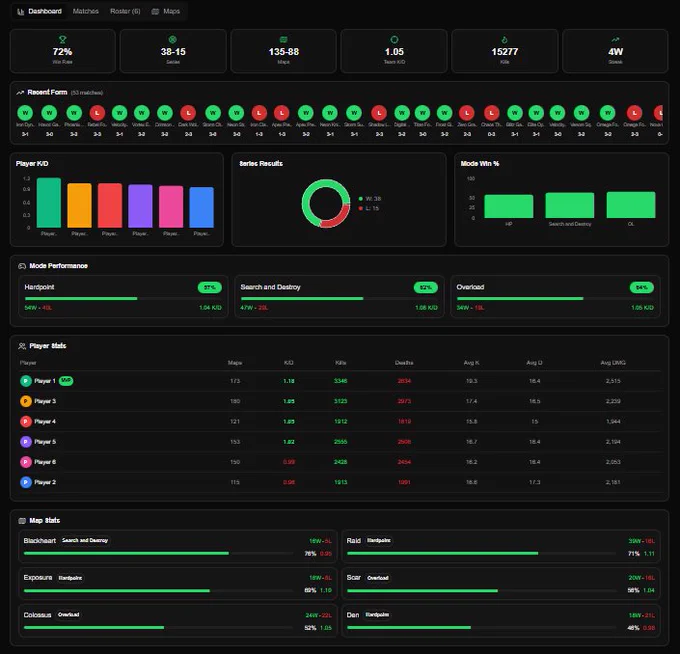Click Player 2's blue avatar
Image resolution: width=680 pixels, height=654 pixels.
tap(26, 482)
